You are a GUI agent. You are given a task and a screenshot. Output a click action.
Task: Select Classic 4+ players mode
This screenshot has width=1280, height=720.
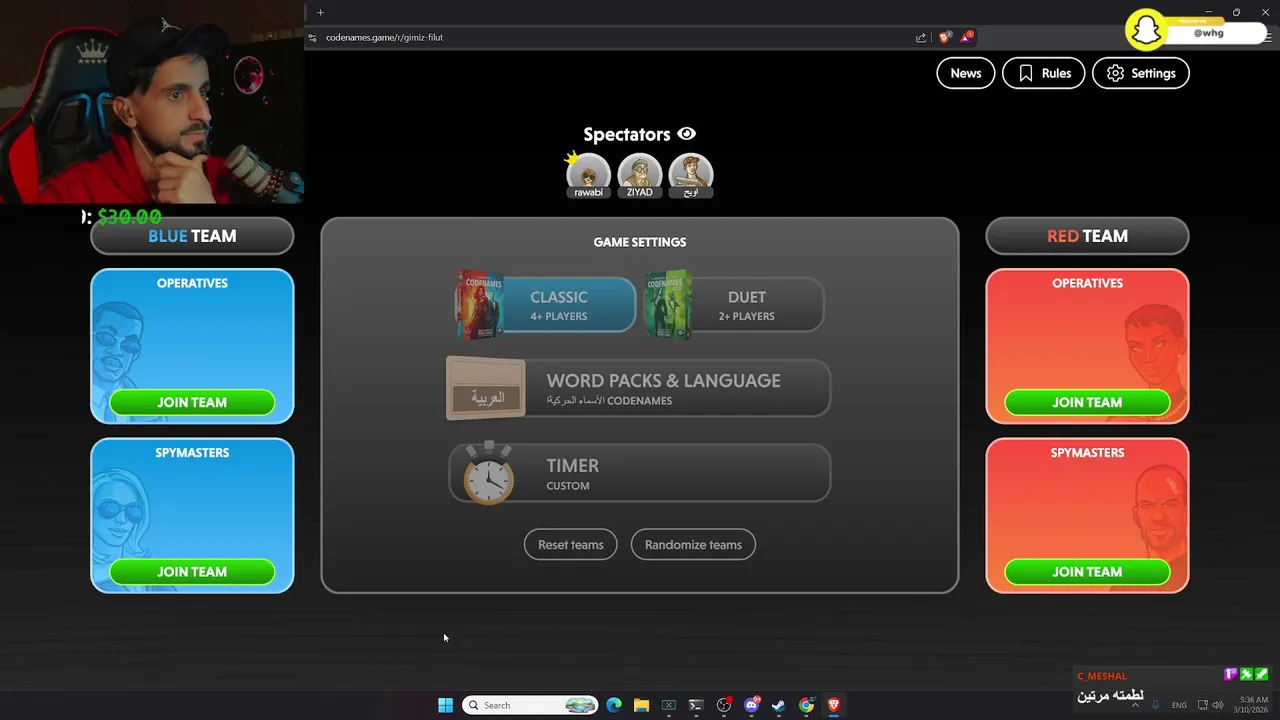click(546, 305)
